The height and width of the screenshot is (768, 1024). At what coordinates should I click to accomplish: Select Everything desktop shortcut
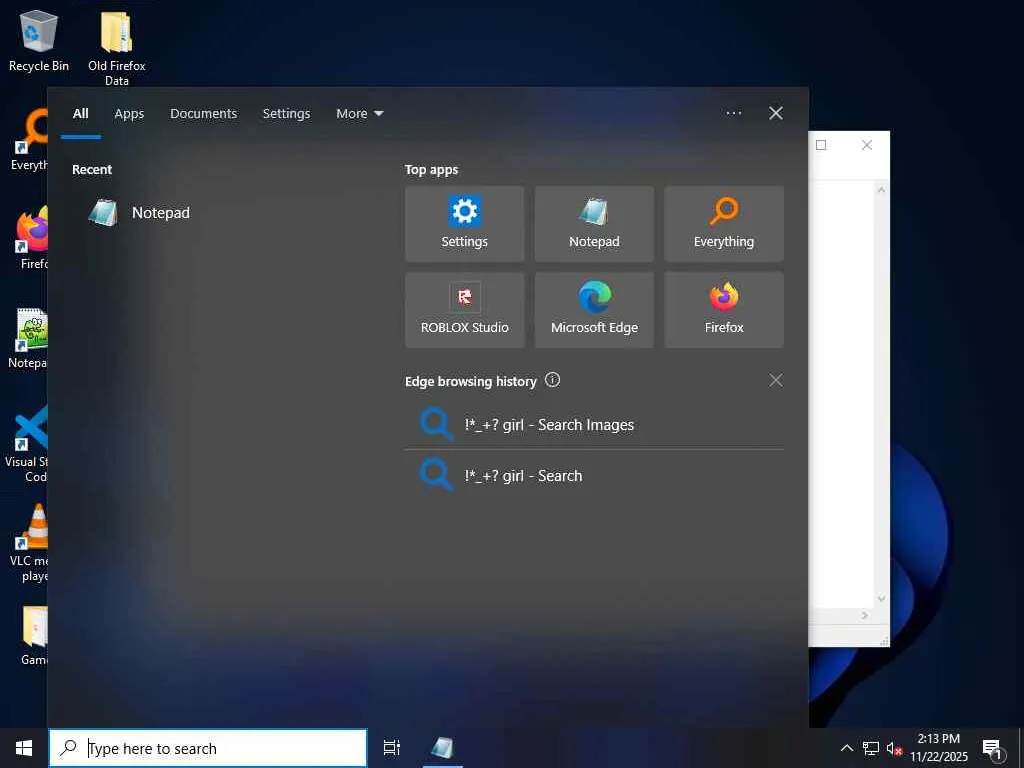pyautogui.click(x=29, y=140)
